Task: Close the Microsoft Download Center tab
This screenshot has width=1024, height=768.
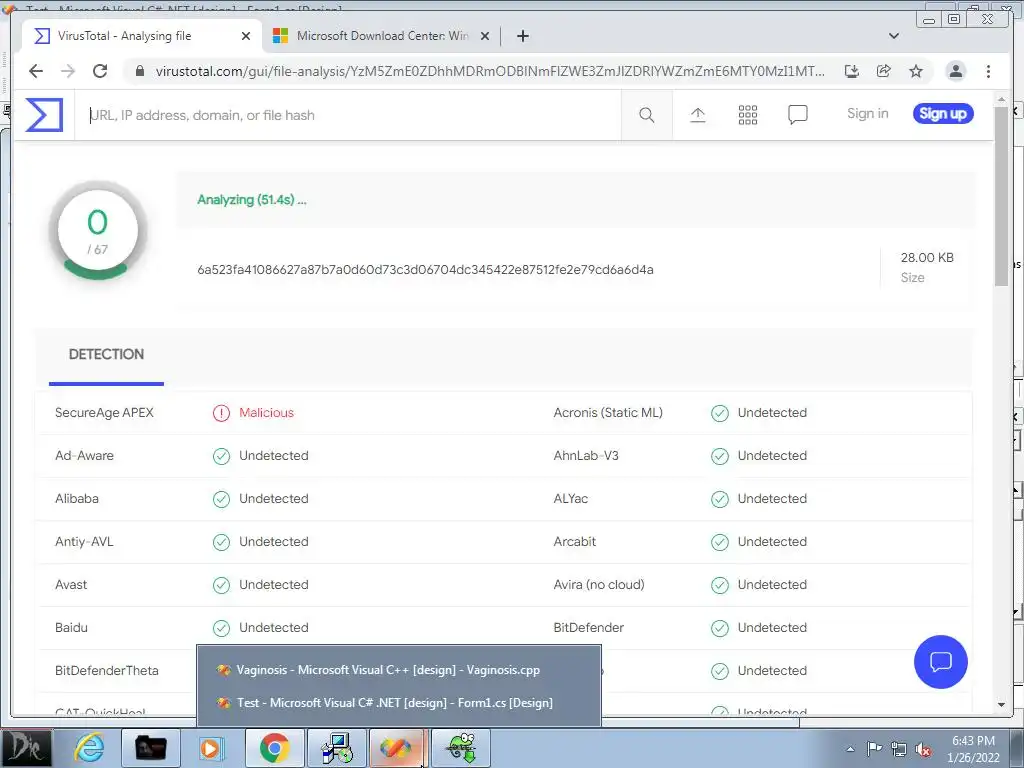Action: coord(485,36)
